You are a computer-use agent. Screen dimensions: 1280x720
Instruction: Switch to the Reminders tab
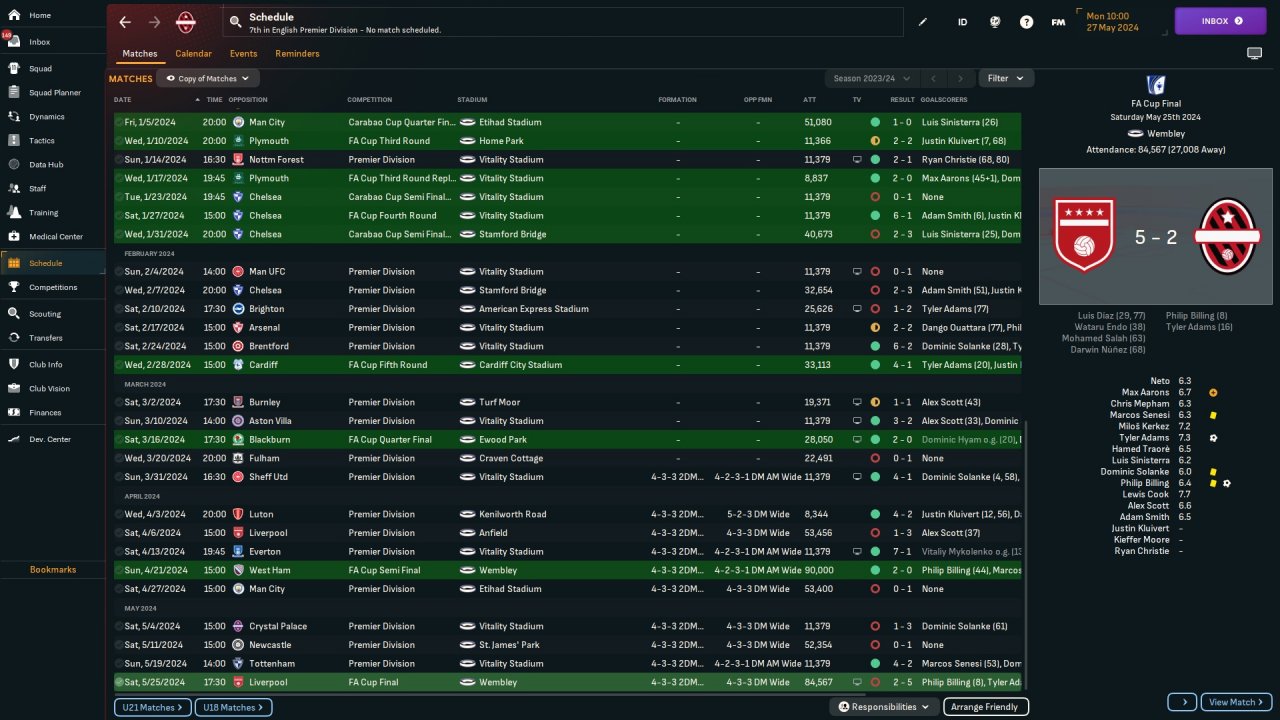coord(297,53)
